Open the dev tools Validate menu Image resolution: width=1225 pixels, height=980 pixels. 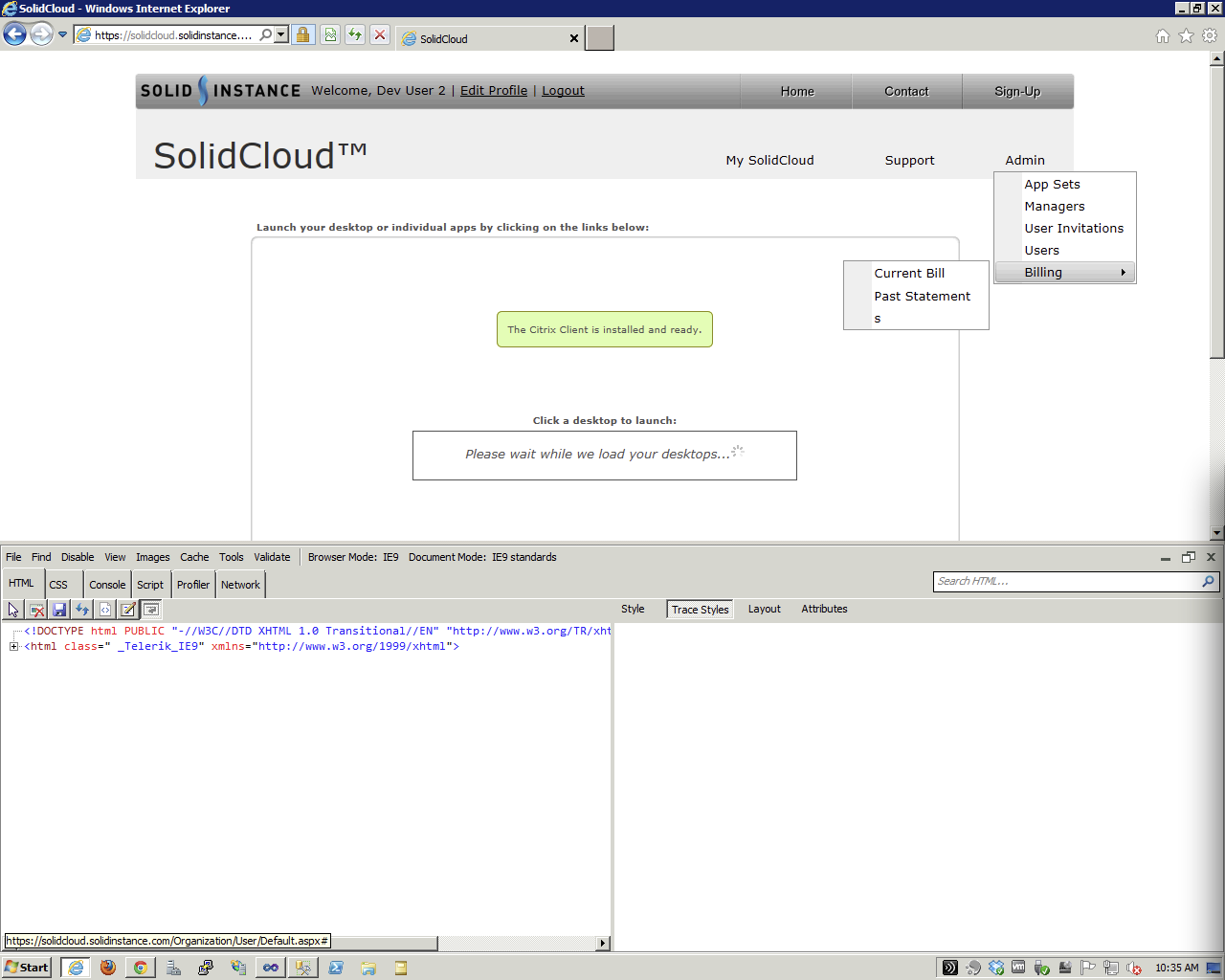click(272, 557)
